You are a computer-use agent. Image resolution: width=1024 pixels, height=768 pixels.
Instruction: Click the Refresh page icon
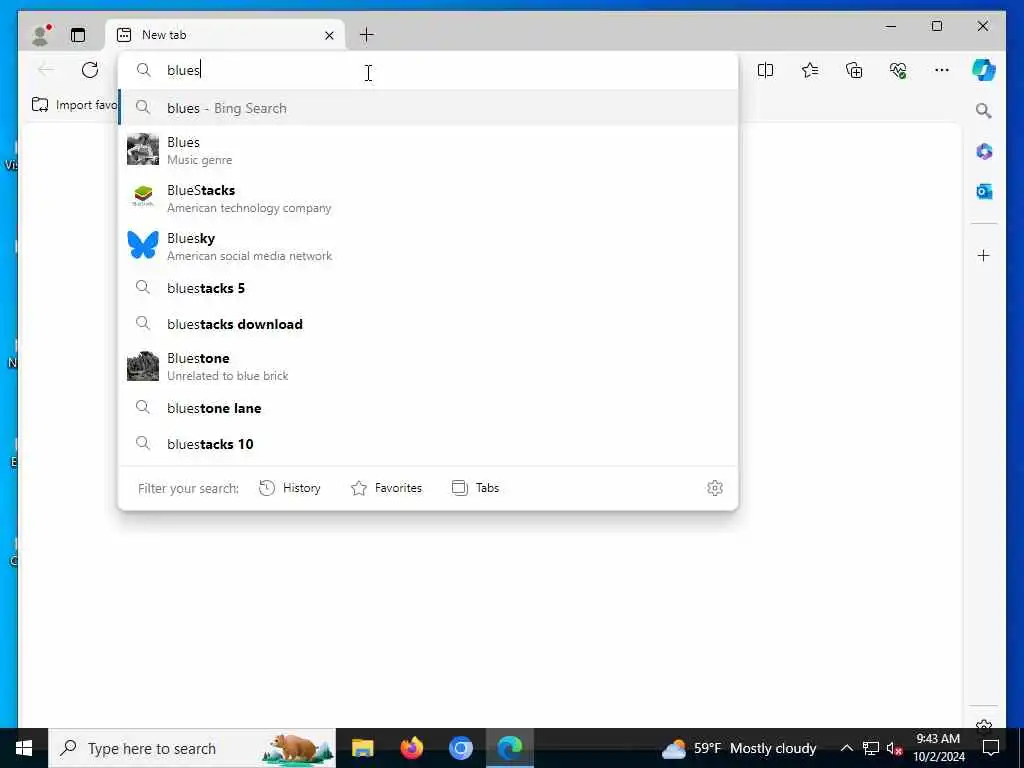pyautogui.click(x=90, y=70)
